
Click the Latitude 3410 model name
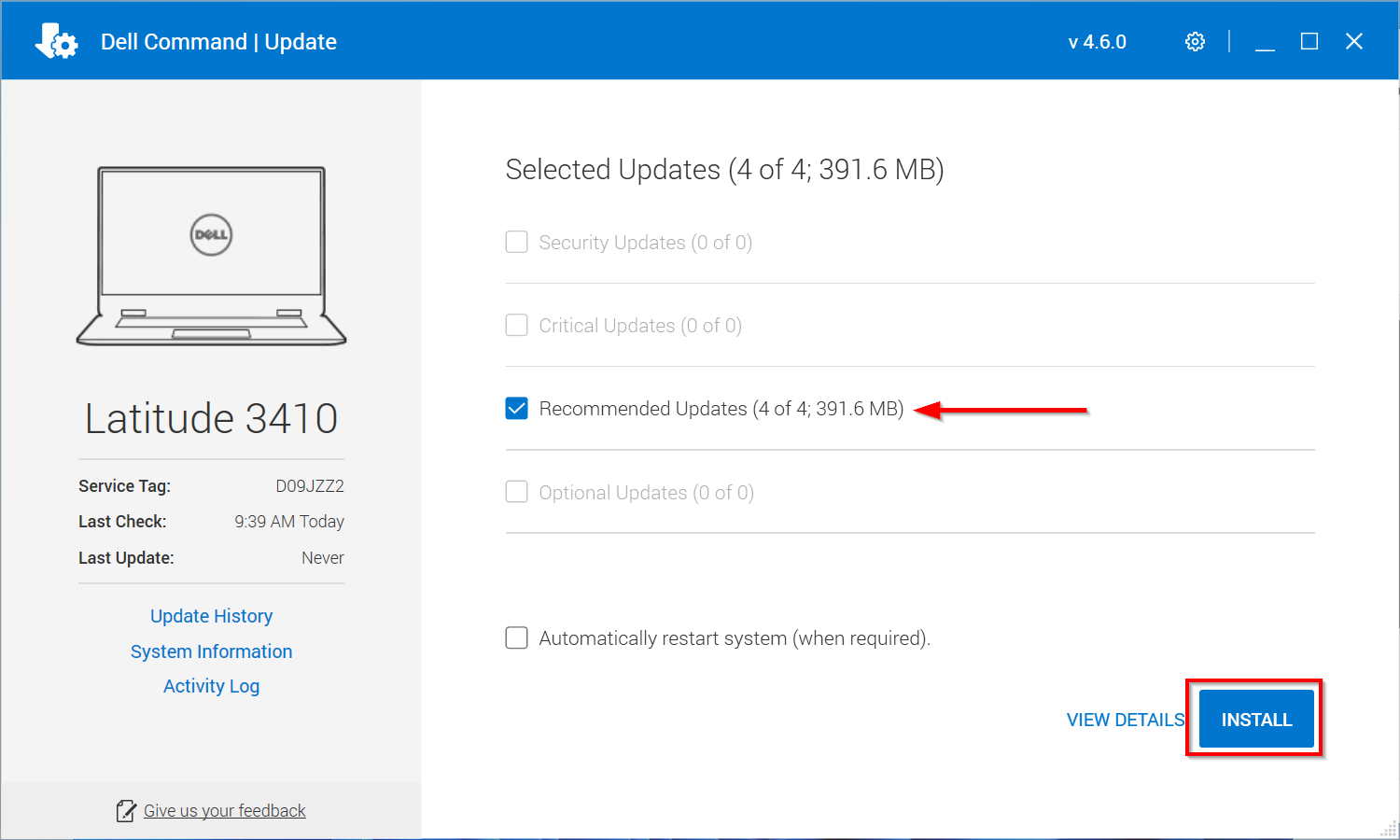coord(211,418)
